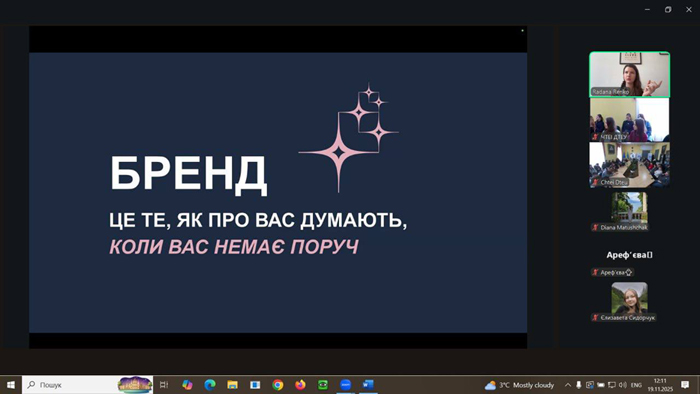Open the volume speaker tray icon
The width and height of the screenshot is (700, 394).
point(623,385)
